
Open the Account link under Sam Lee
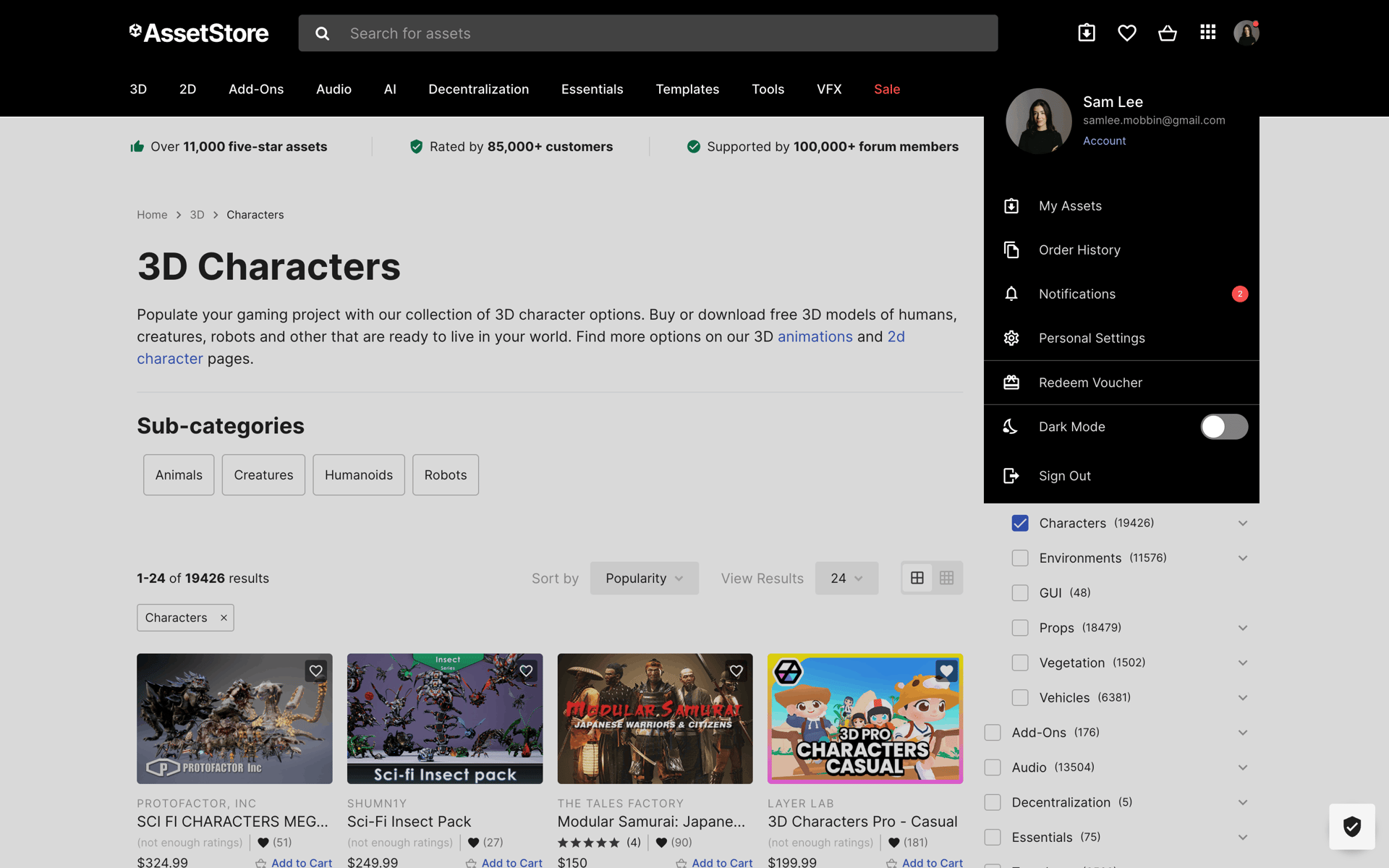(1104, 140)
